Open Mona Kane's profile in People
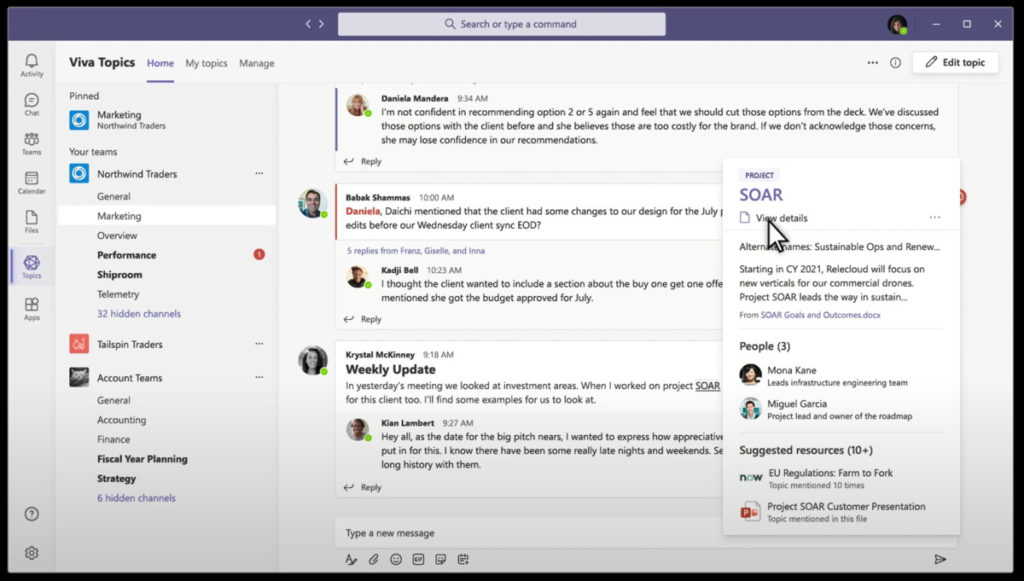Screen dimensions: 1024x581 point(824,375)
